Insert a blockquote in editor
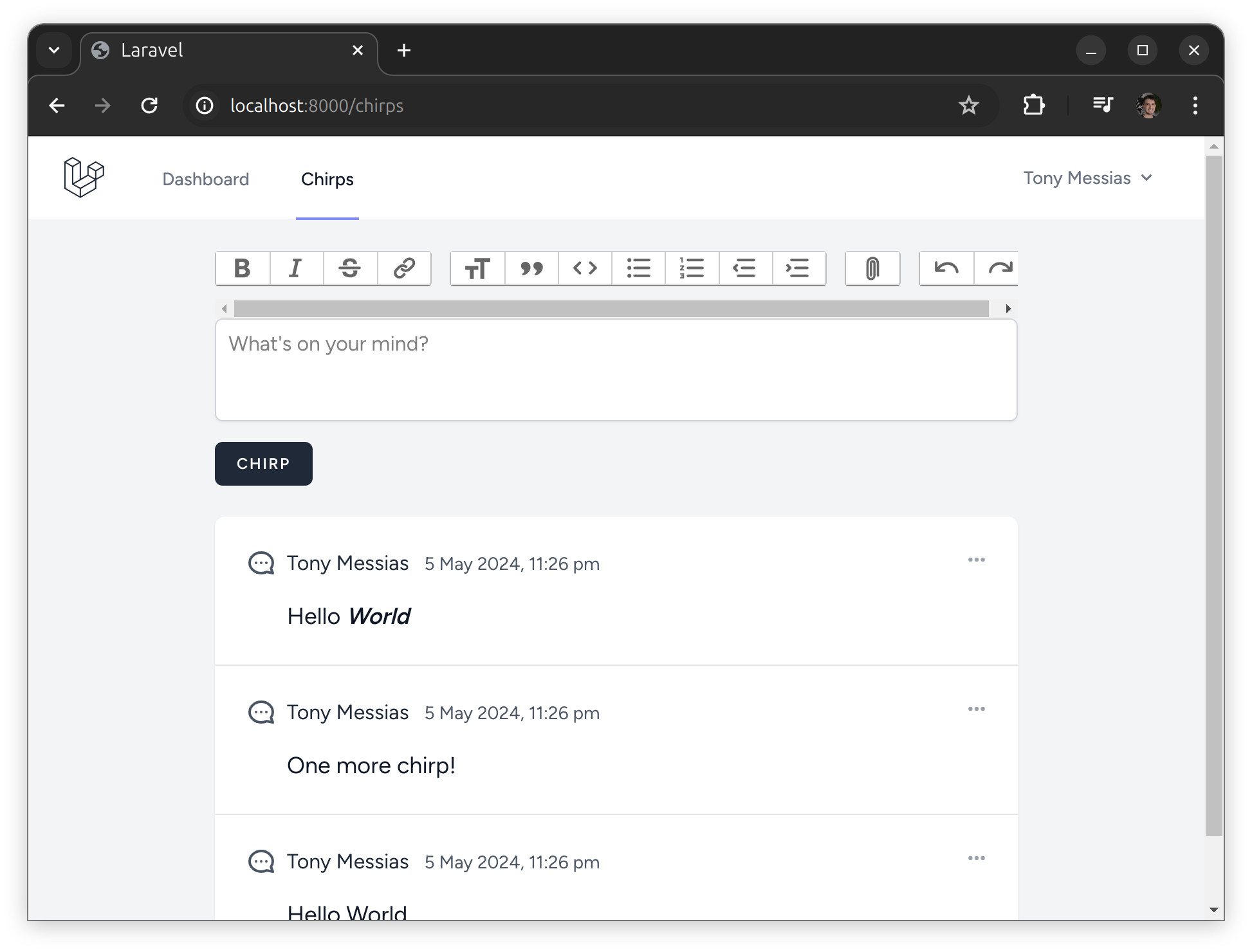This screenshot has height=952, width=1252. tap(531, 268)
